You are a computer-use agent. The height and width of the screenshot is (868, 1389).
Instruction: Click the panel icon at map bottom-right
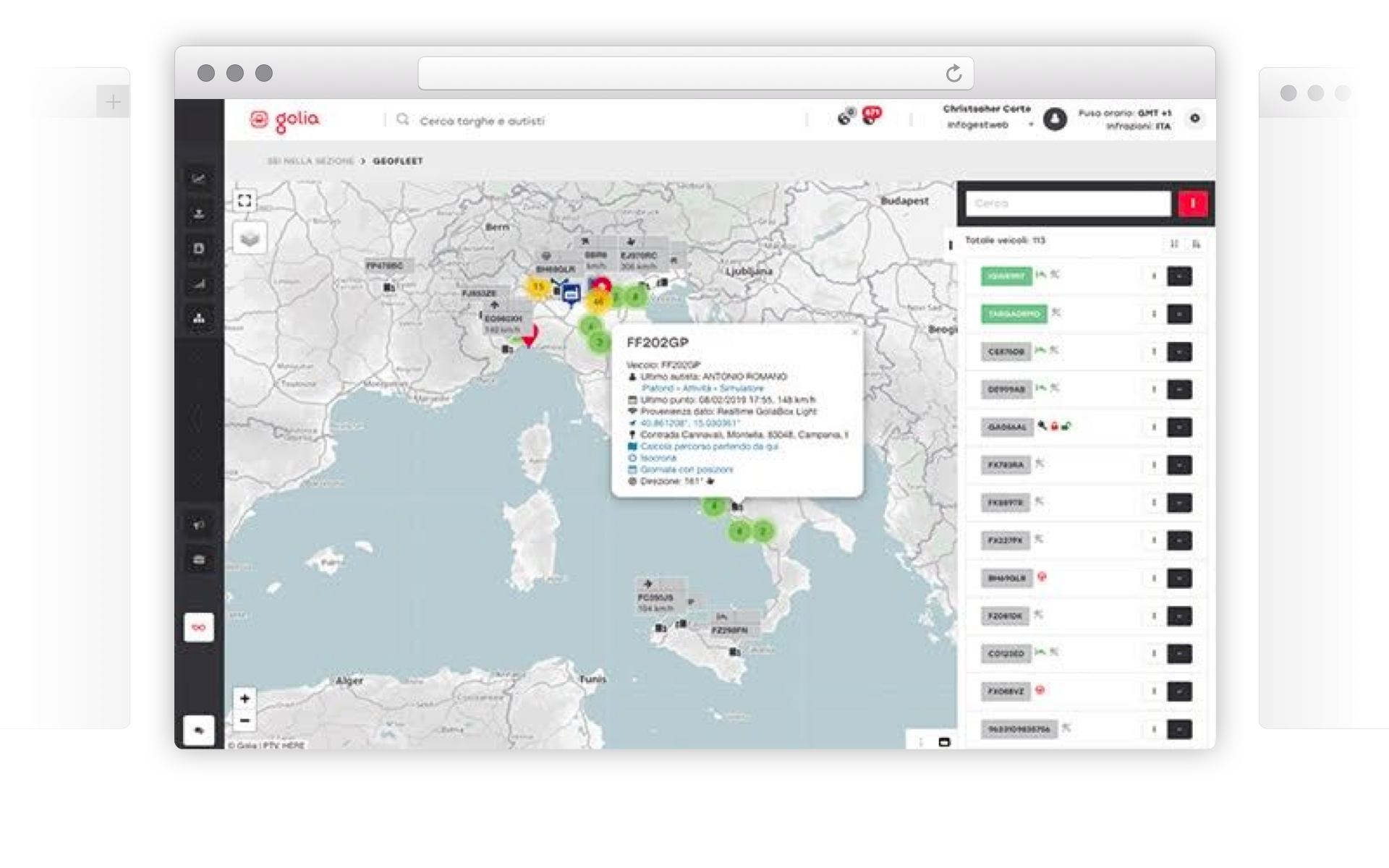tap(944, 741)
